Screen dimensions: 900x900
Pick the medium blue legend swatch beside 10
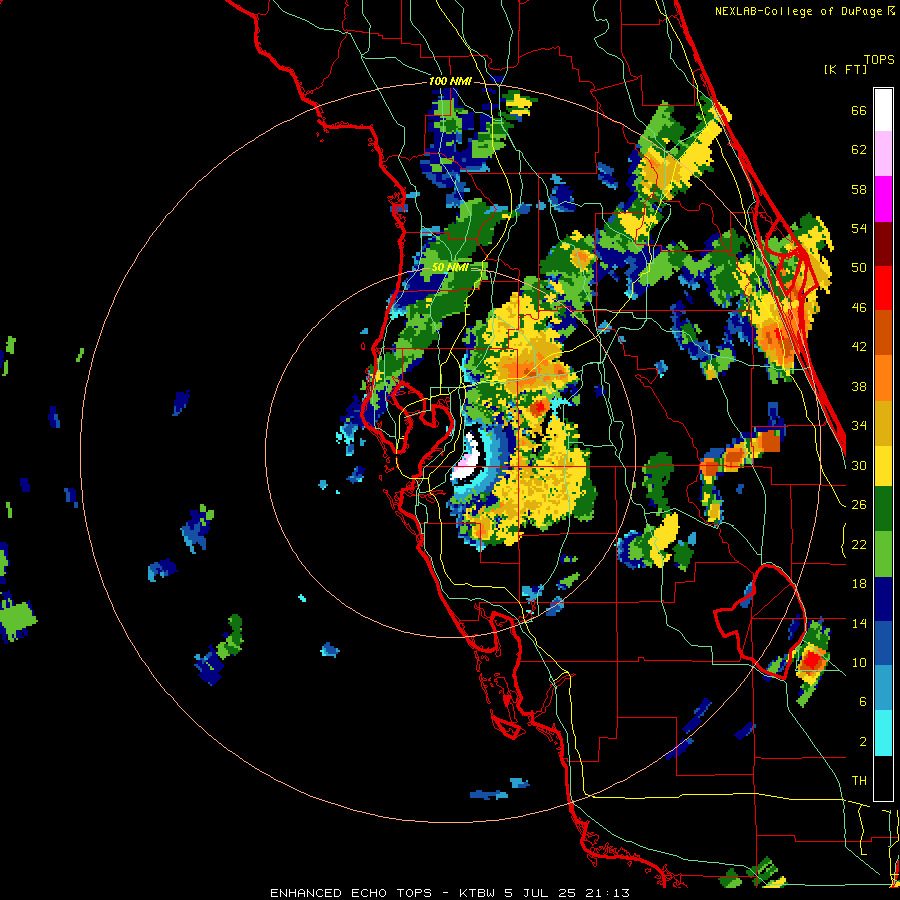(x=883, y=644)
